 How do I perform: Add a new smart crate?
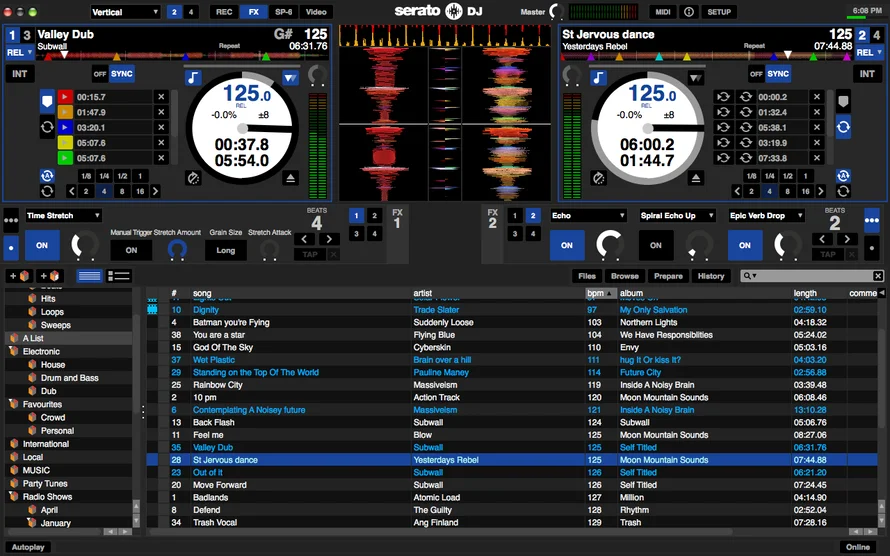point(49,276)
